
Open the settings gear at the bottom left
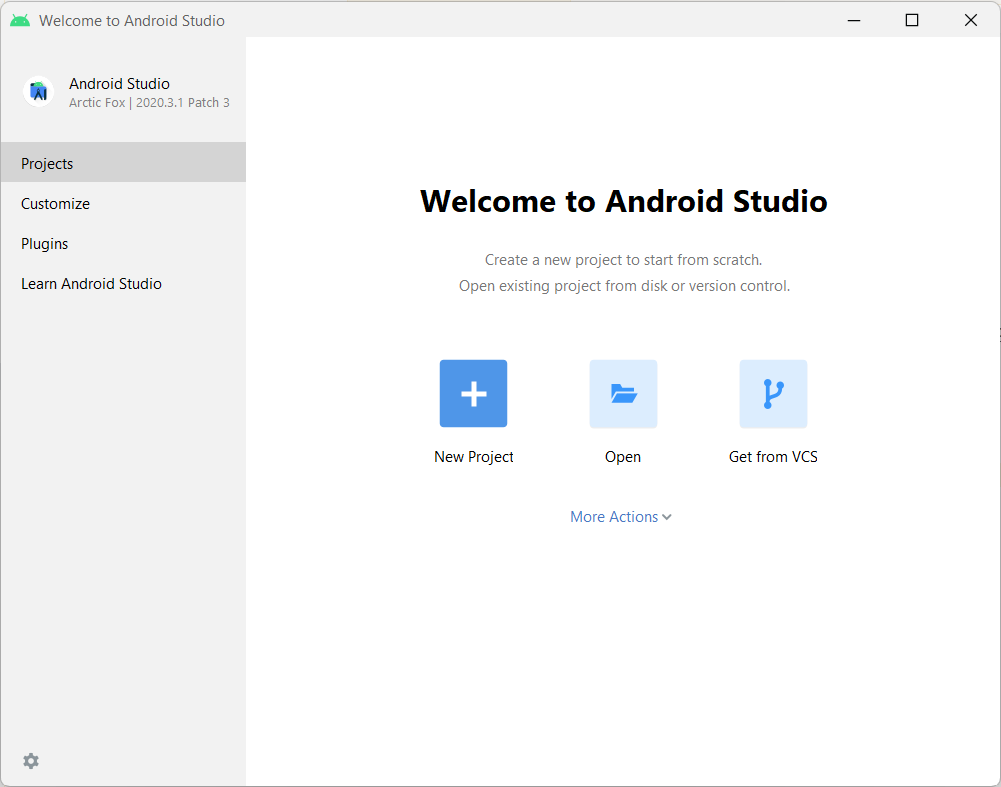click(x=30, y=761)
